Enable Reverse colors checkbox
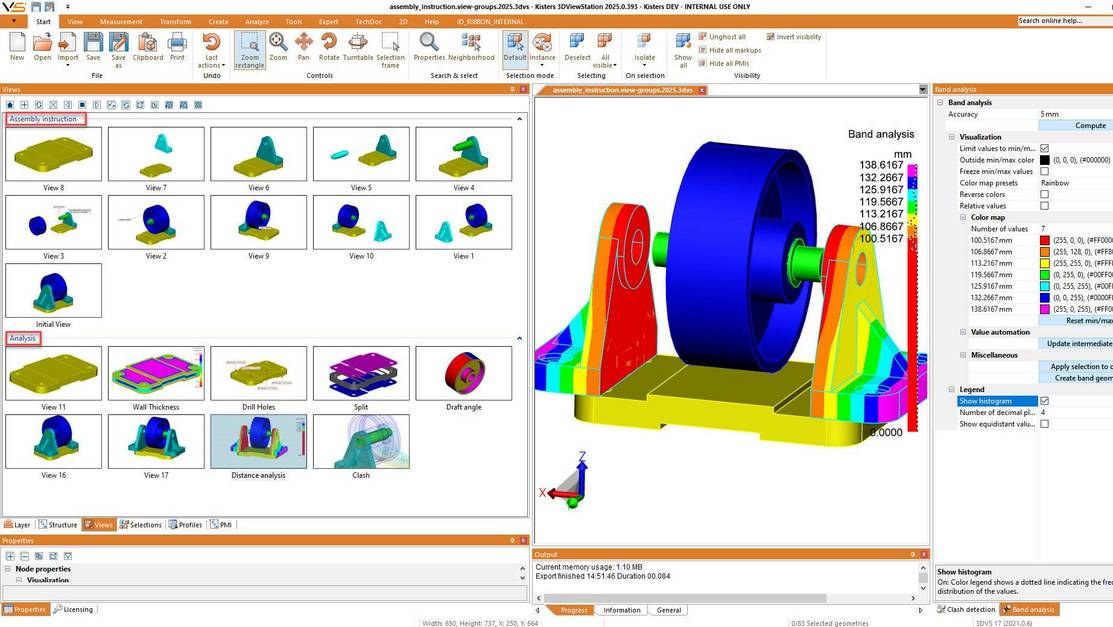Image resolution: width=1113 pixels, height=627 pixels. [x=1044, y=194]
